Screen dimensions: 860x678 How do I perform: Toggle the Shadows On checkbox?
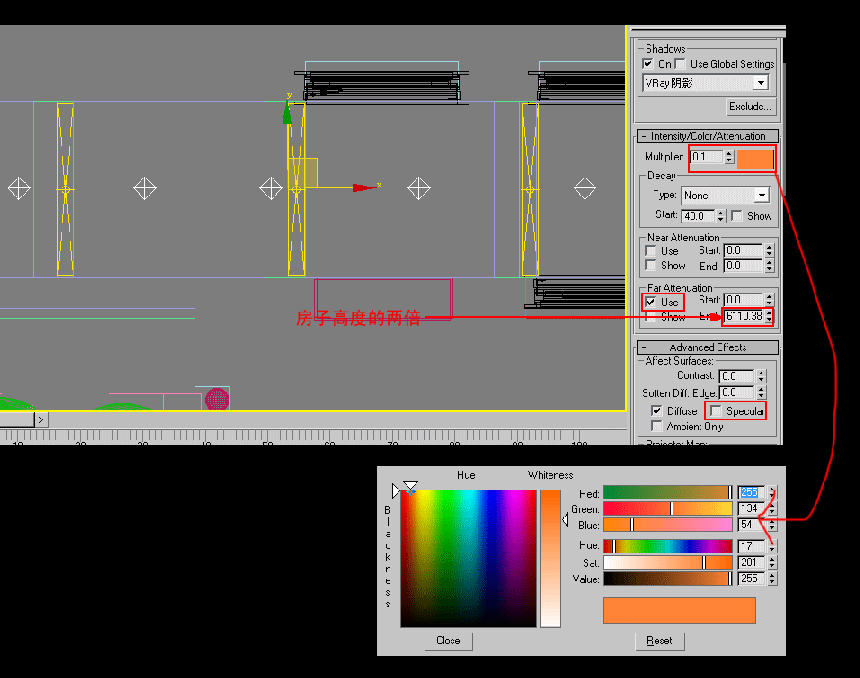[x=648, y=64]
